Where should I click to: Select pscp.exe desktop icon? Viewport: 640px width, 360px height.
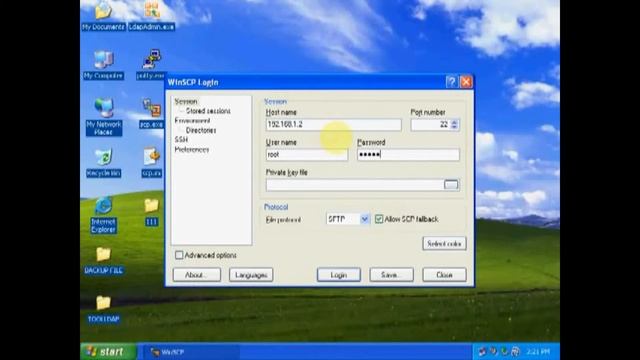tap(151, 114)
